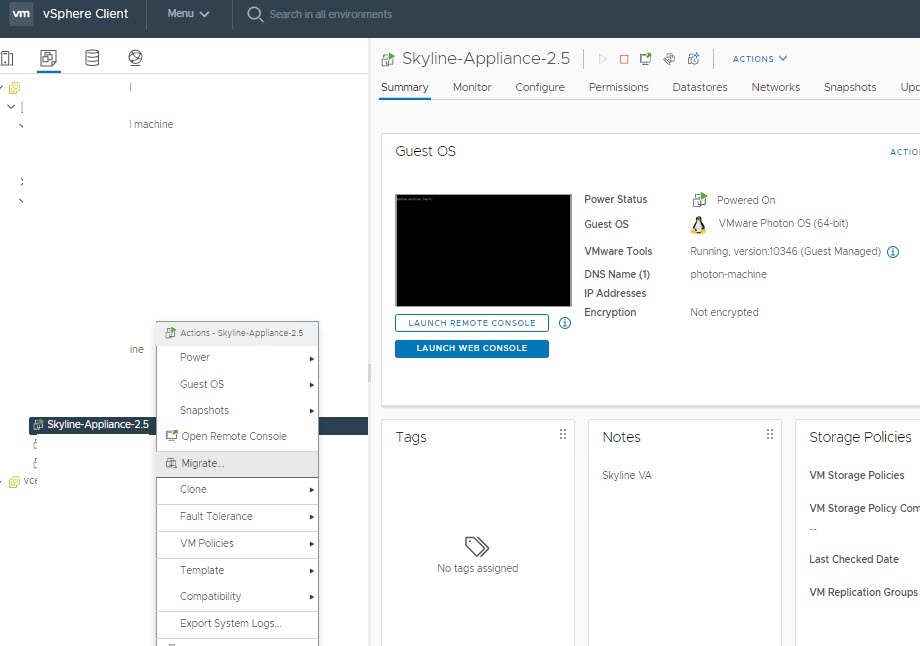This screenshot has height=646, width=920.
Task: Click the VMware Tools info icon
Action: tap(893, 252)
